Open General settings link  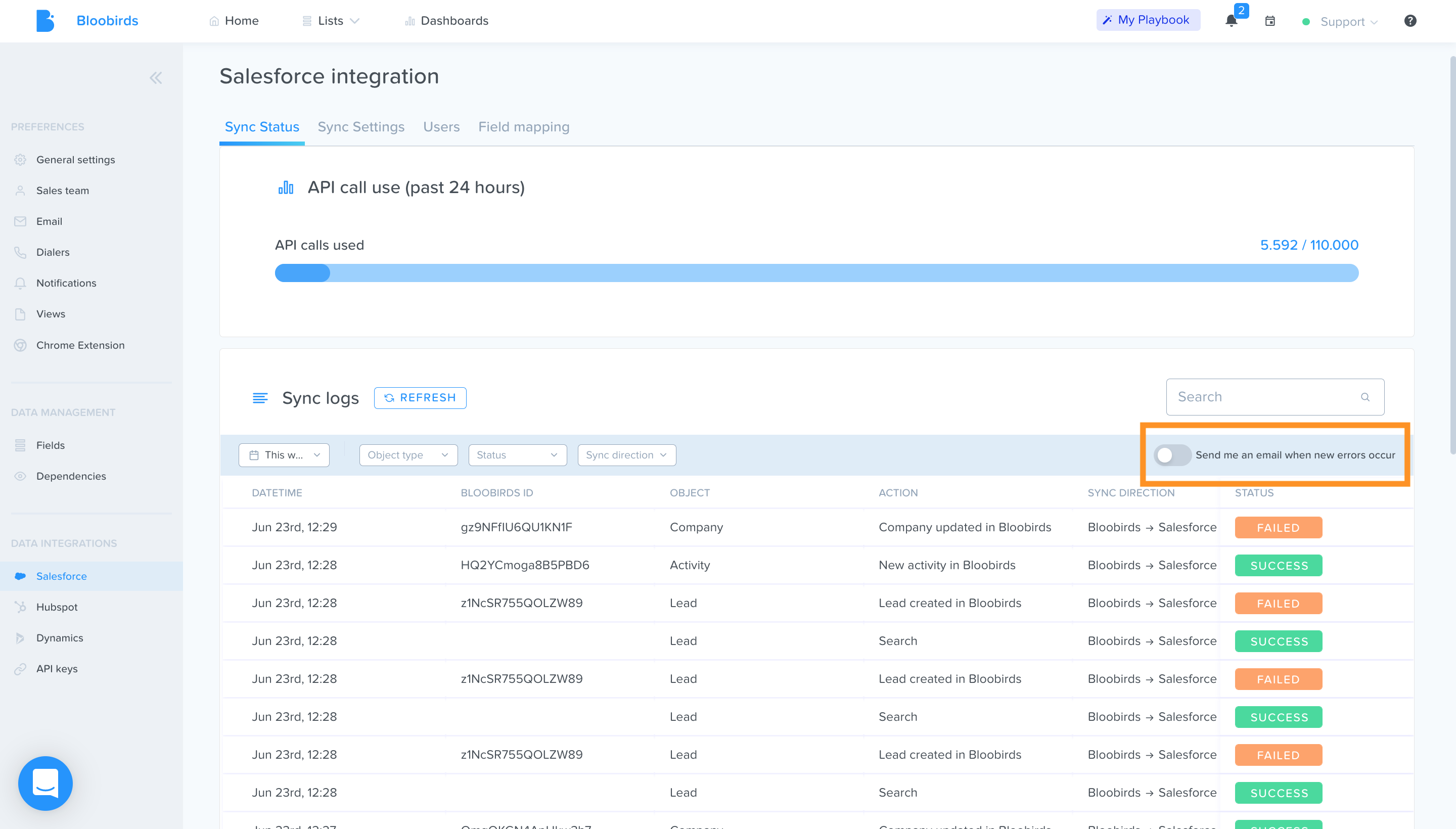[x=75, y=160]
